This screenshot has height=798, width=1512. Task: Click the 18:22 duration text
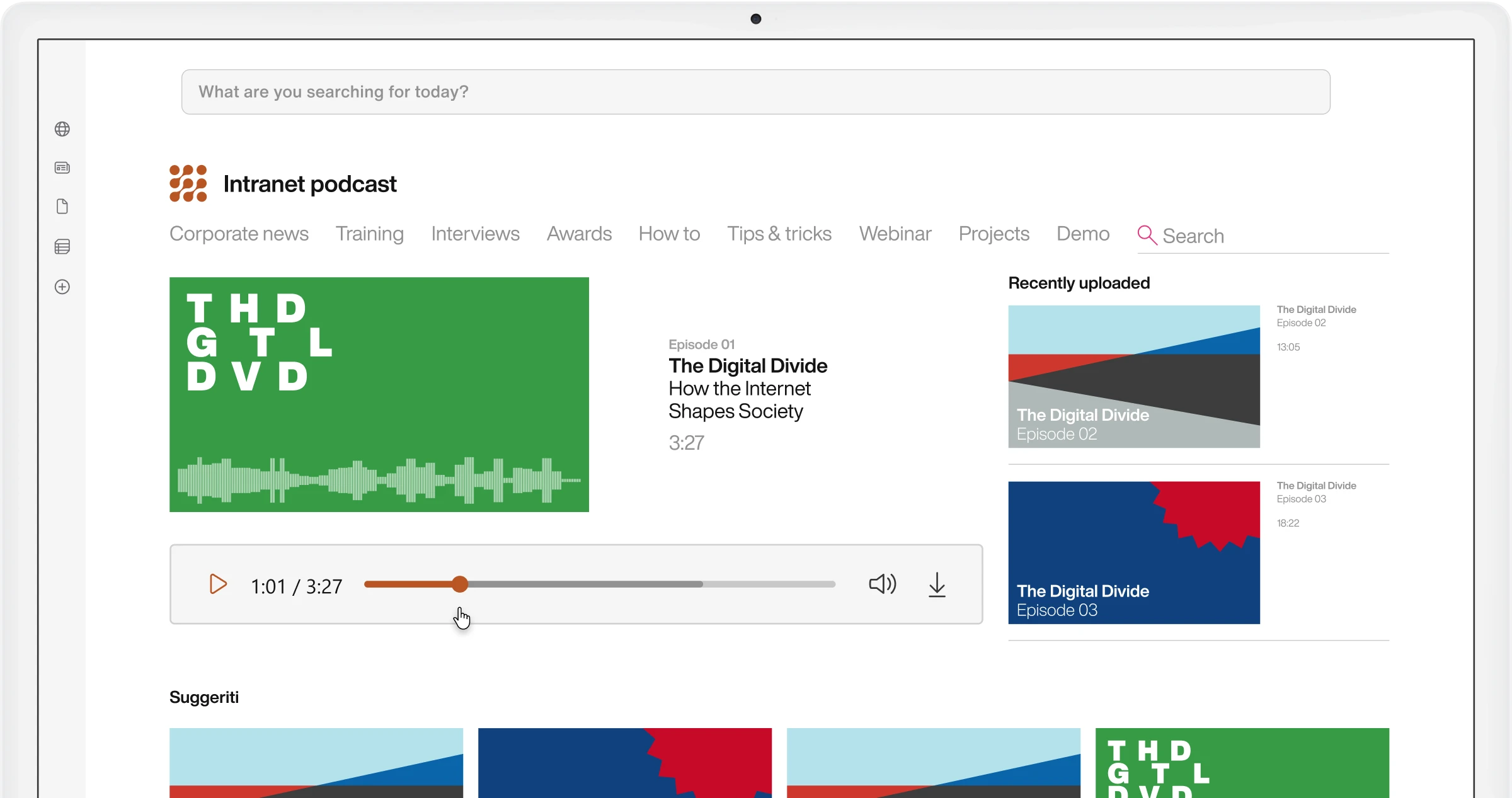tap(1288, 523)
